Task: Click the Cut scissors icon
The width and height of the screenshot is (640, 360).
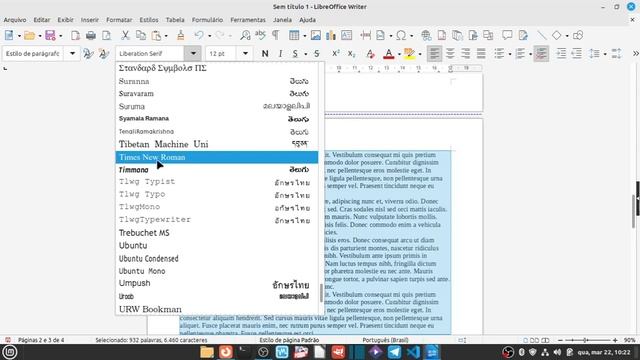Action: (x=125, y=36)
